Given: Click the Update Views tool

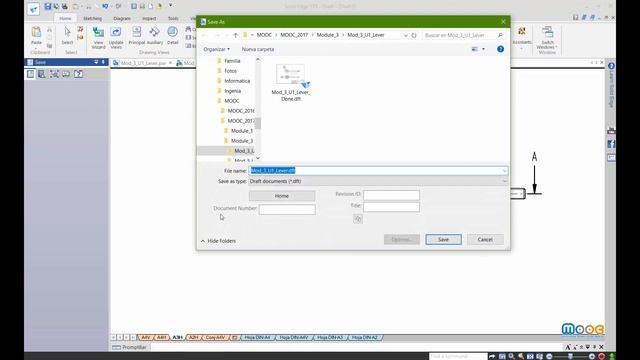Looking at the screenshot, I should 116,38.
